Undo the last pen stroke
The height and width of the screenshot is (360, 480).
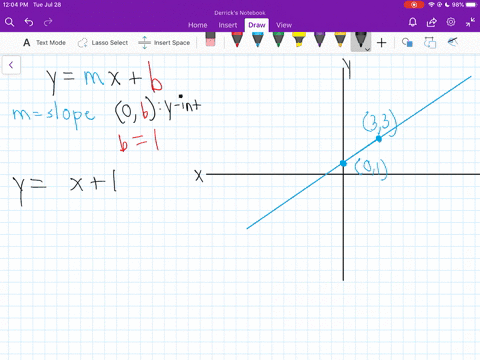pos(29,22)
